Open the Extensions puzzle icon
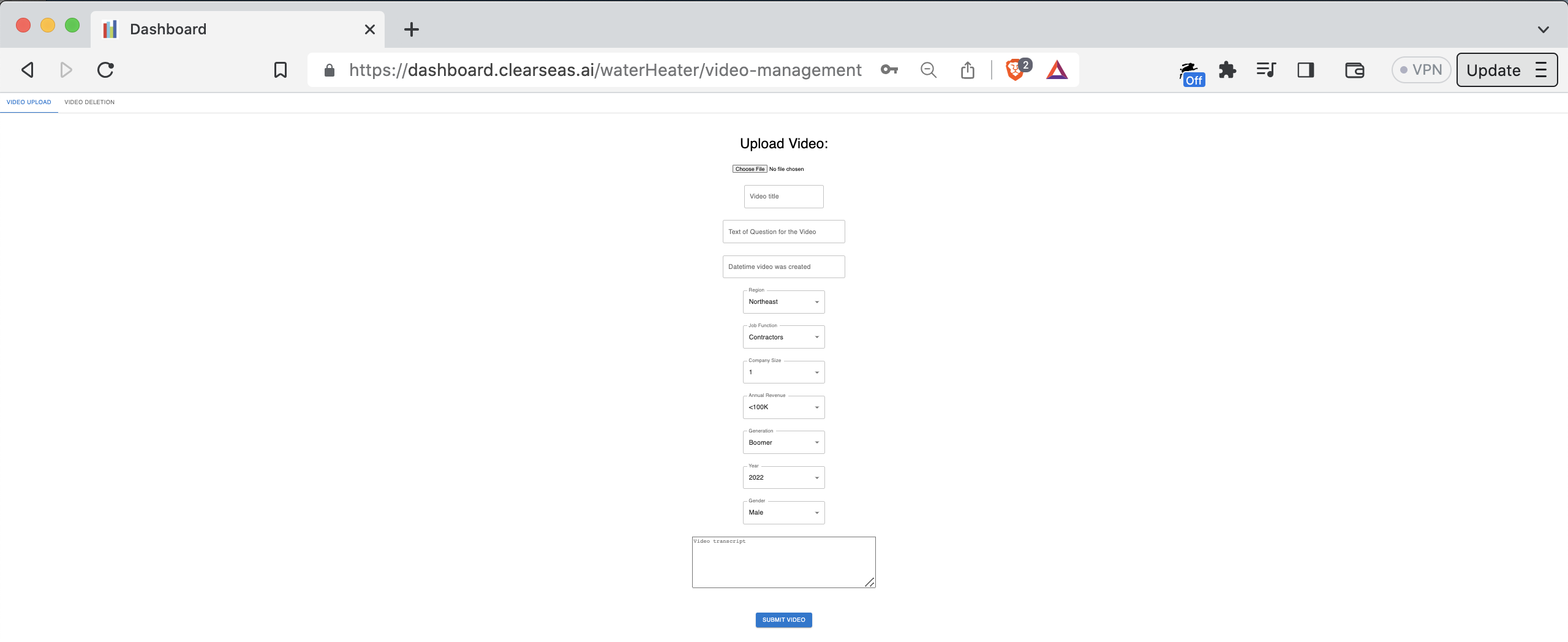The image size is (1568, 642). coord(1227,69)
